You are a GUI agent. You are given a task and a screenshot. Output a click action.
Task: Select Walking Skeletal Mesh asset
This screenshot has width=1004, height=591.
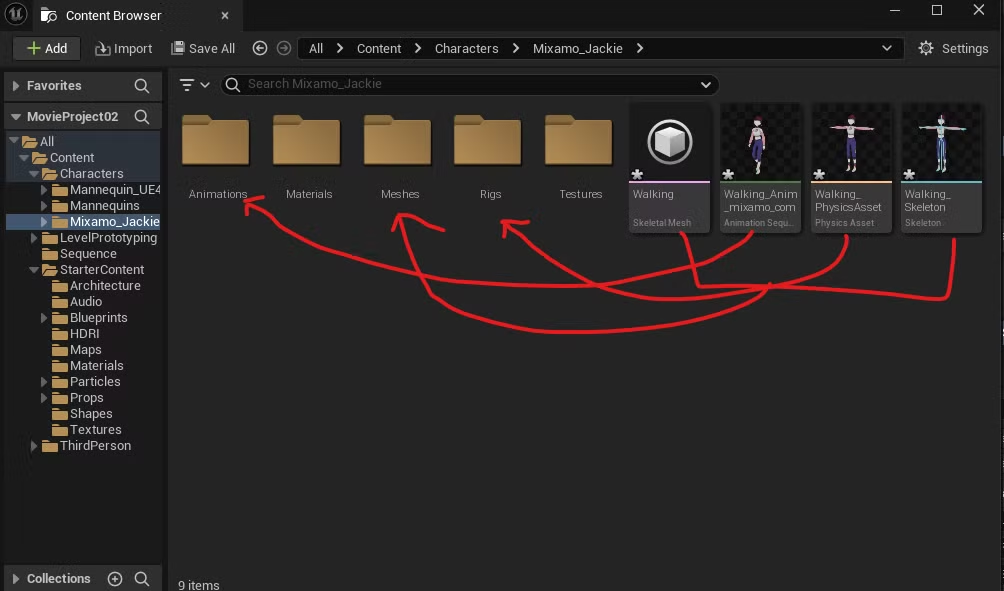pyautogui.click(x=670, y=168)
